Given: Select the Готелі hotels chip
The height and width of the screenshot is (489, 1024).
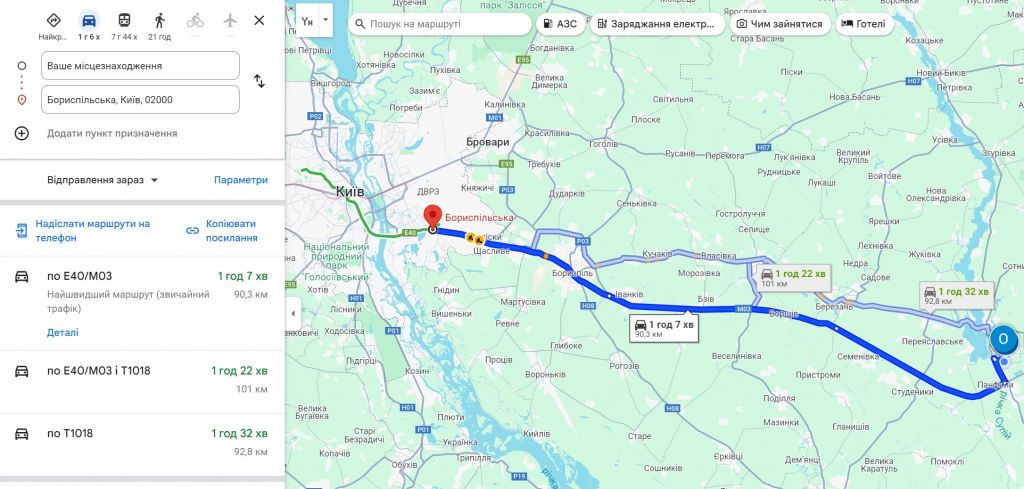Looking at the screenshot, I should click(864, 24).
